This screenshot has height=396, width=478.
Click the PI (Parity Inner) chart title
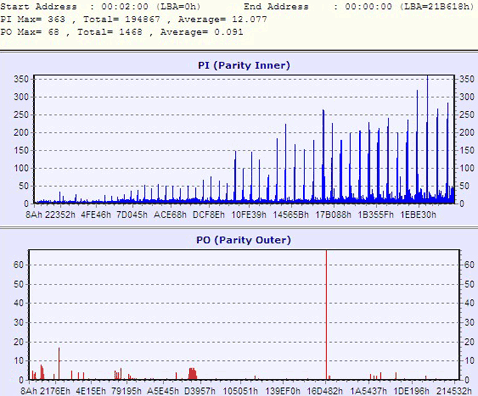pos(244,65)
